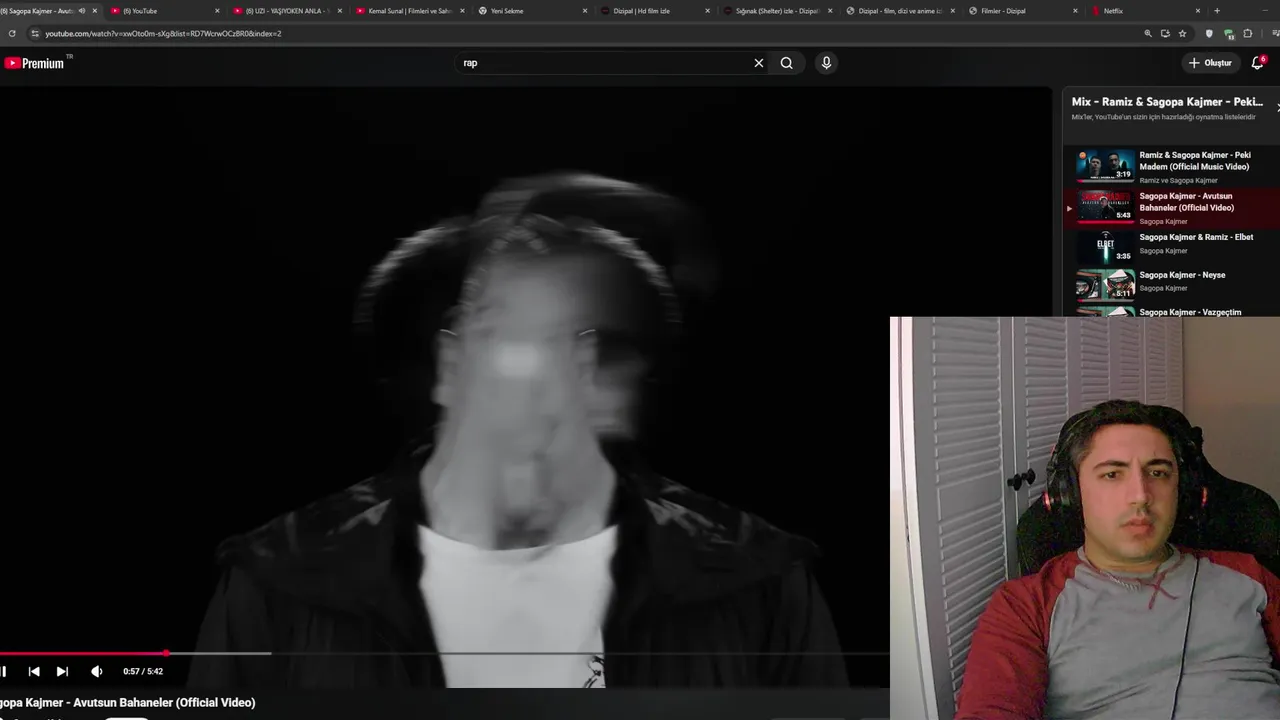Image resolution: width=1280 pixels, height=720 pixels.
Task: Open the green extension icon in toolbar
Action: (1229, 33)
